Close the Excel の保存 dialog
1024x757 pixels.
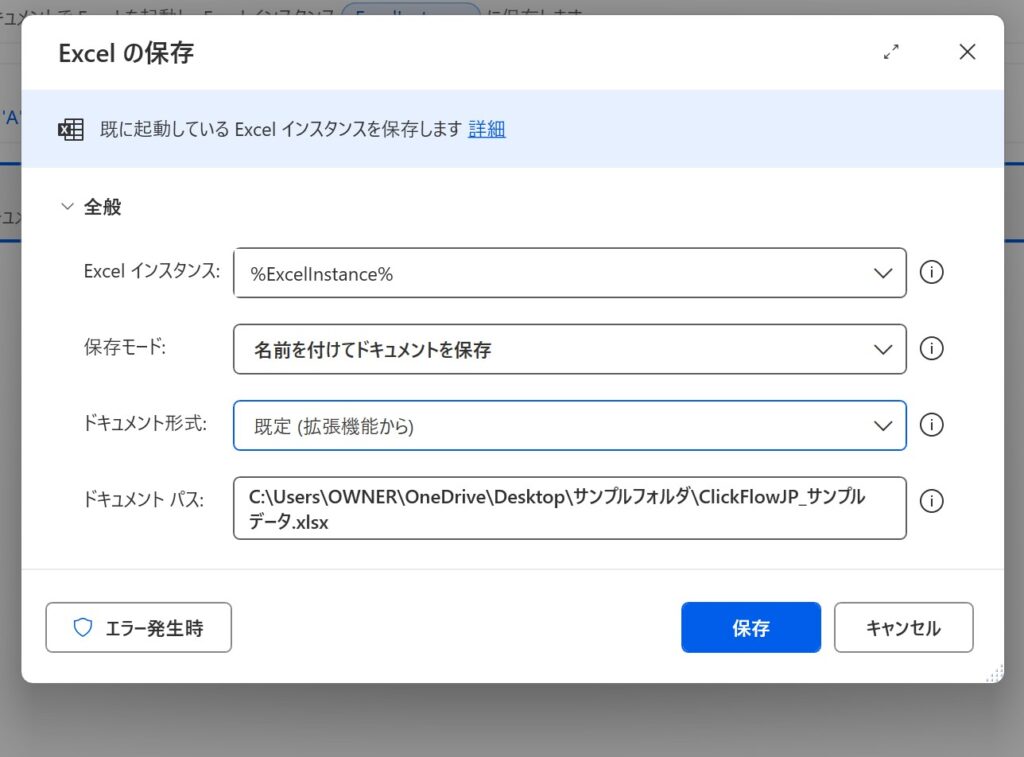tap(967, 53)
